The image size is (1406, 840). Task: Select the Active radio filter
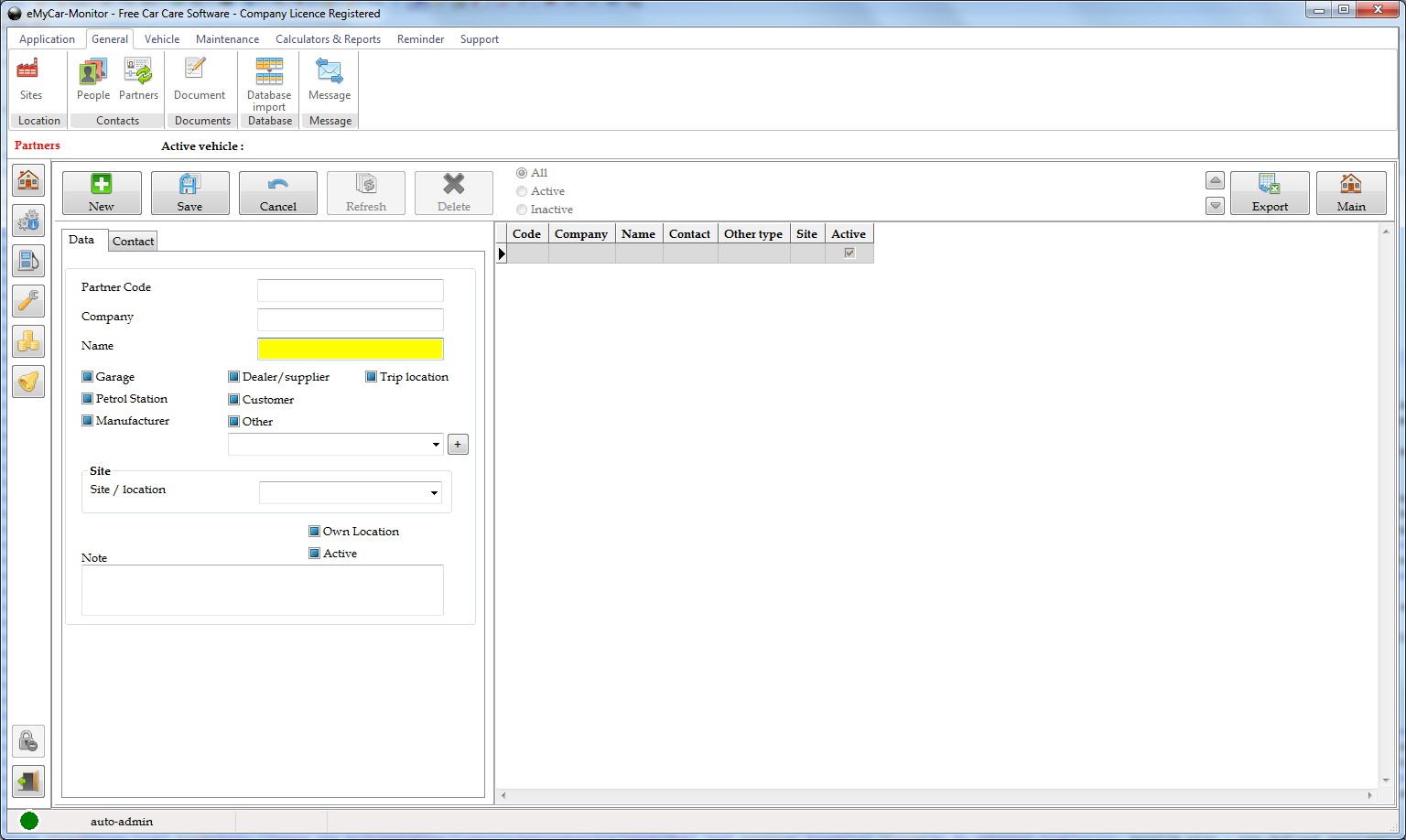[x=522, y=191]
